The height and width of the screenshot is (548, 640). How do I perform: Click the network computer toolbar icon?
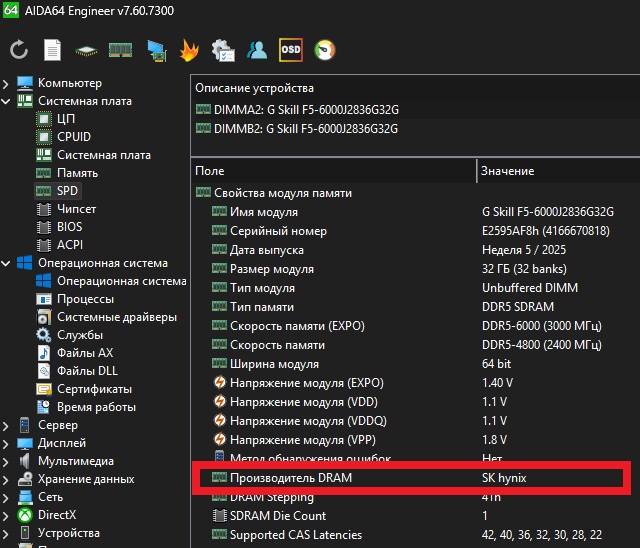point(157,51)
